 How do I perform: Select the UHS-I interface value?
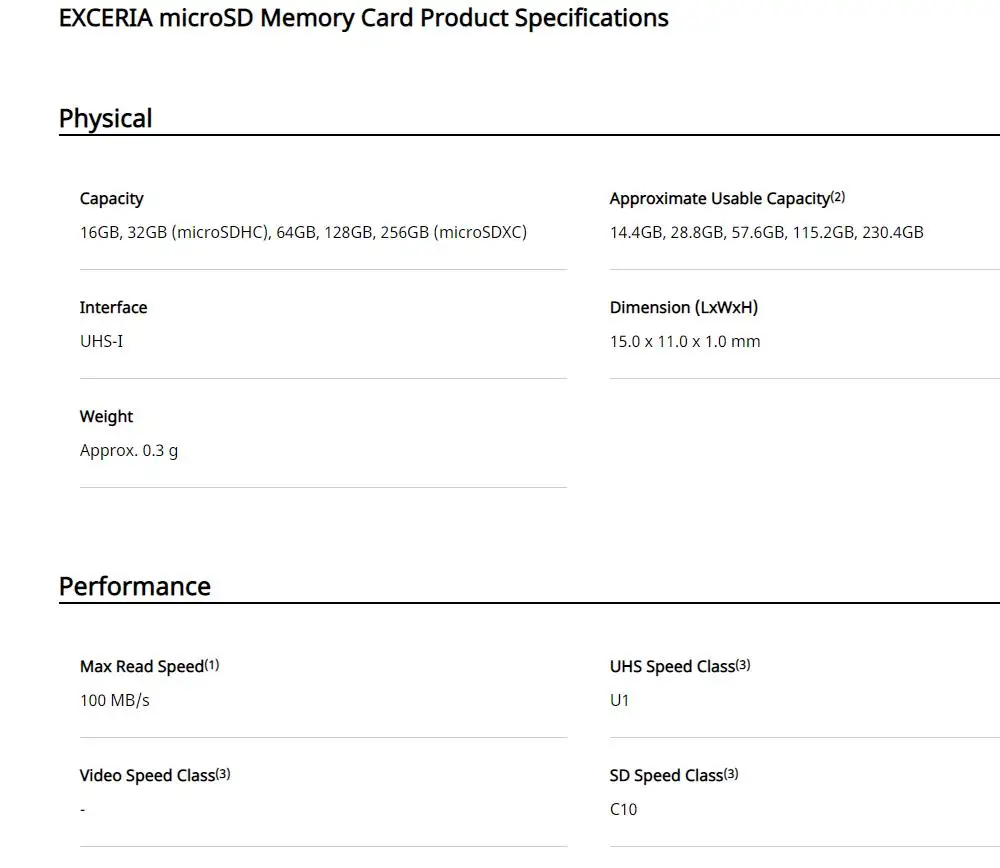101,341
